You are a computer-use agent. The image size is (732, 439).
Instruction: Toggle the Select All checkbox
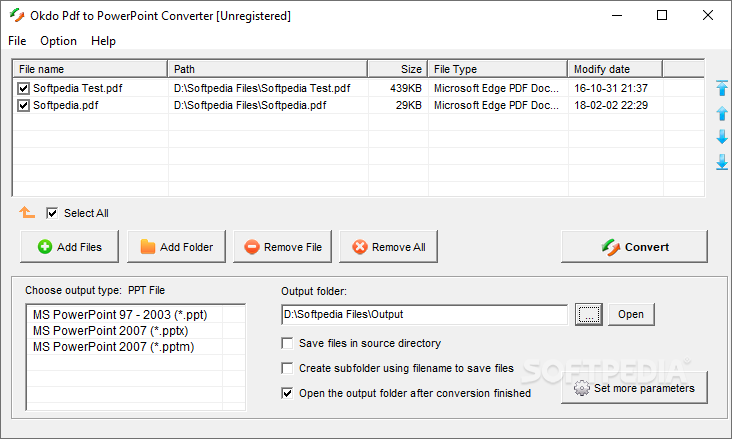52,213
